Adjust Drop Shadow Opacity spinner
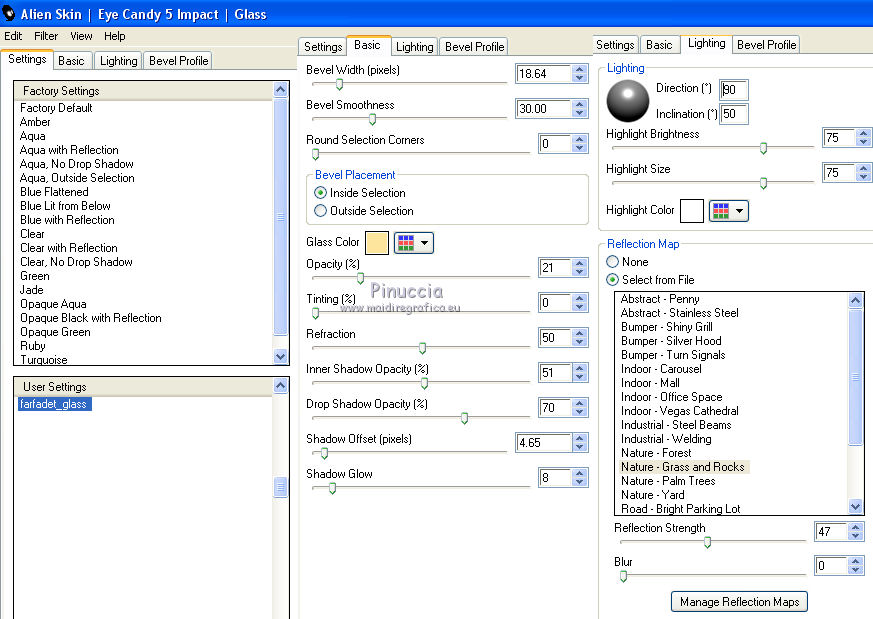 [580, 407]
